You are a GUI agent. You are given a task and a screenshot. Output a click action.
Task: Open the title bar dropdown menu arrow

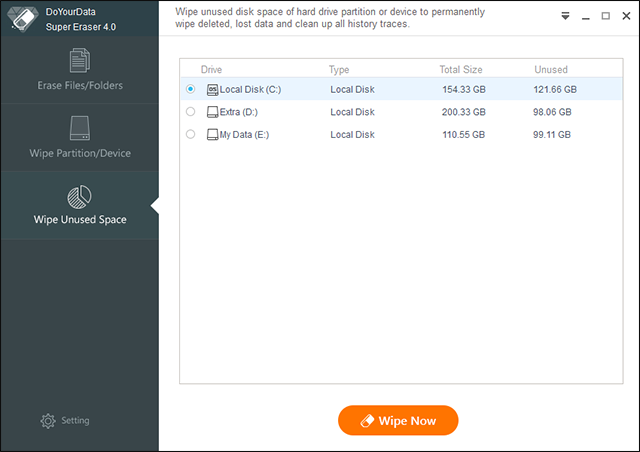point(565,16)
